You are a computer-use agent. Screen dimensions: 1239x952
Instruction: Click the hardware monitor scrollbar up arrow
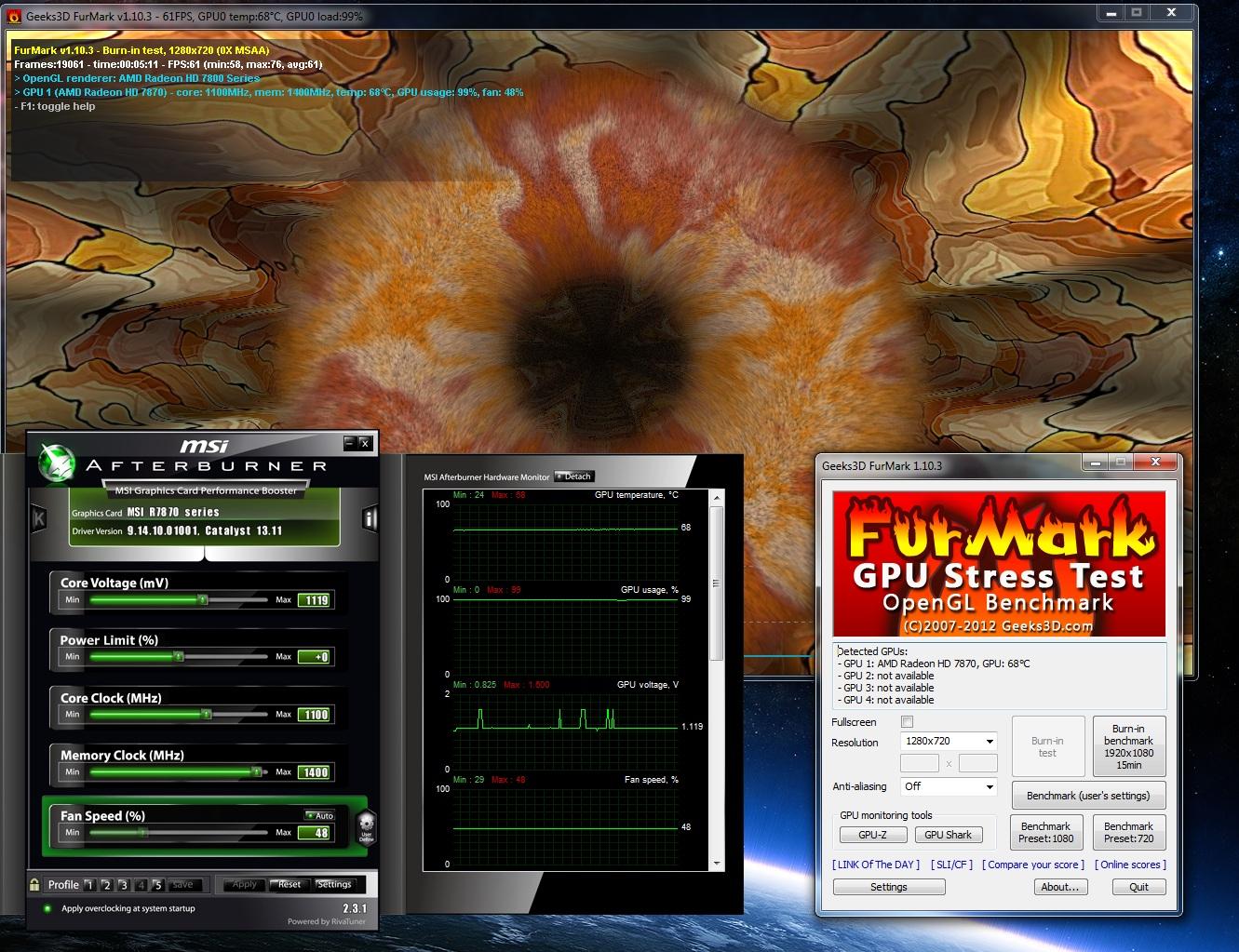click(x=716, y=499)
